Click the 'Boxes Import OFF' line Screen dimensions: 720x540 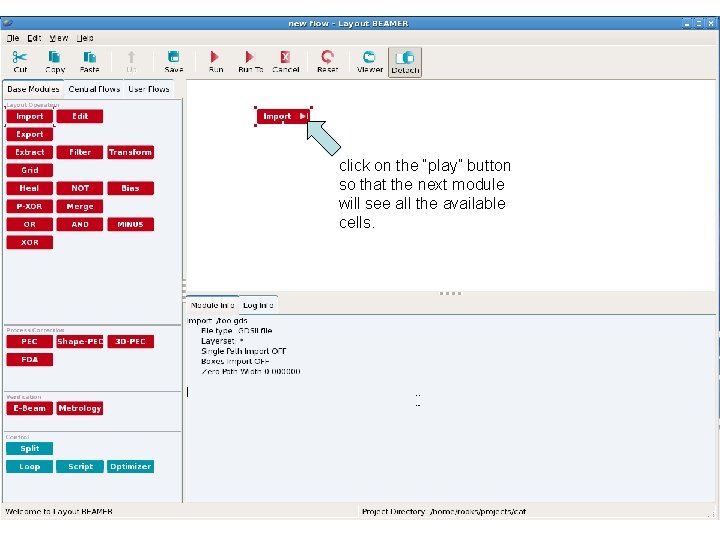[x=235, y=361]
